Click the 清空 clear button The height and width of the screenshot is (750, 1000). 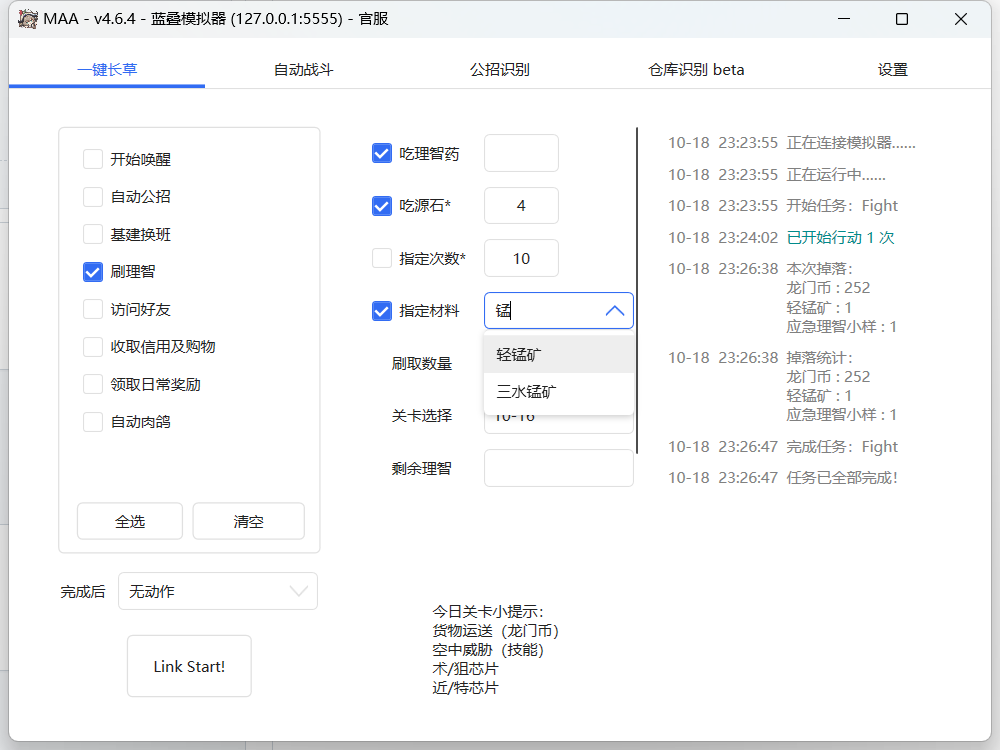pos(248,520)
